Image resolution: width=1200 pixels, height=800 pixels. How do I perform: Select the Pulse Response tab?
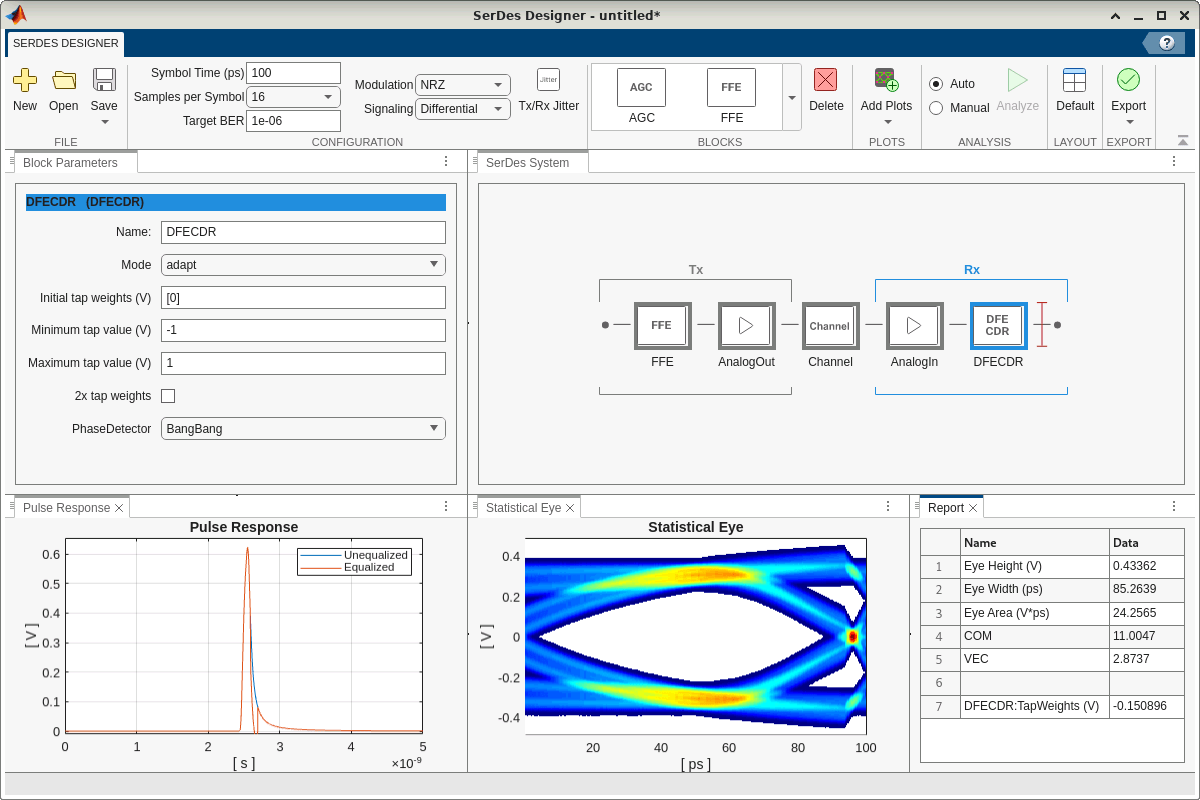[66, 508]
